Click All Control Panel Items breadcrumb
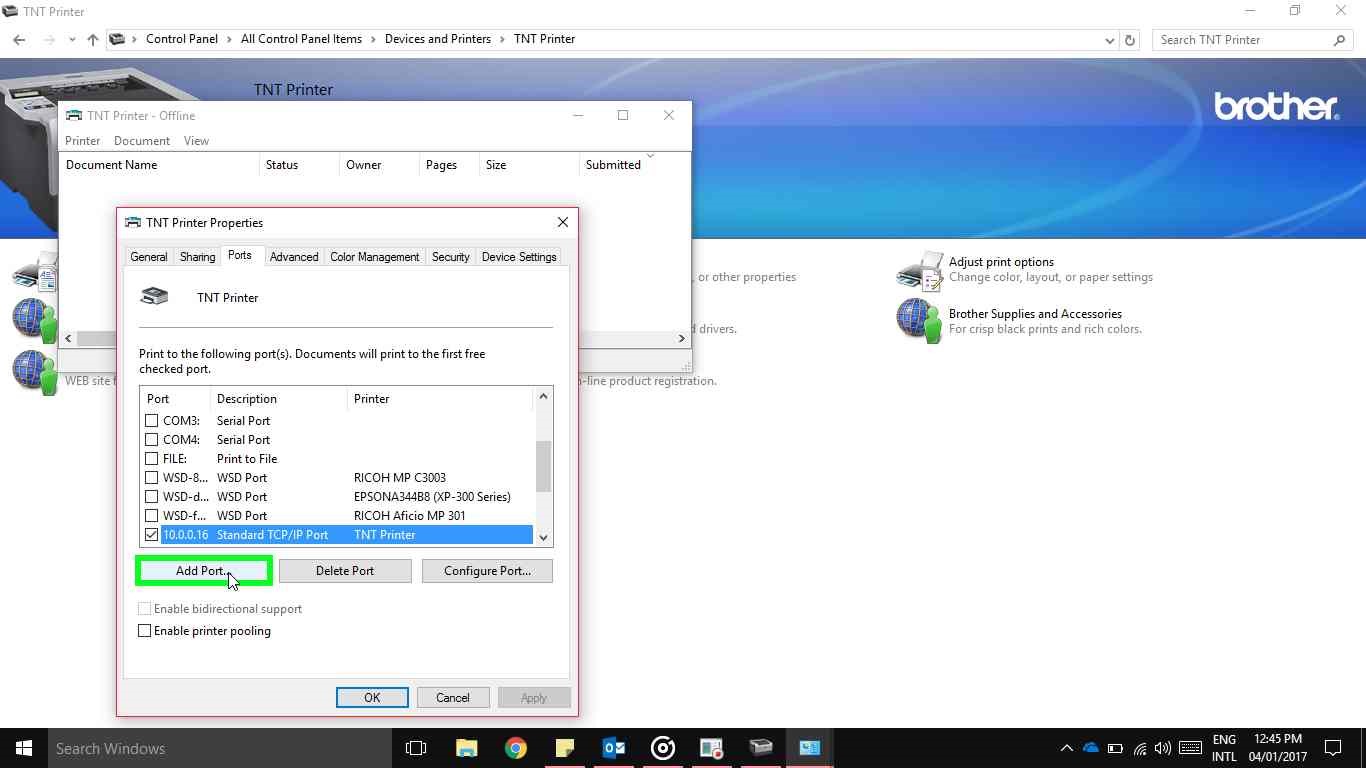 pos(301,39)
